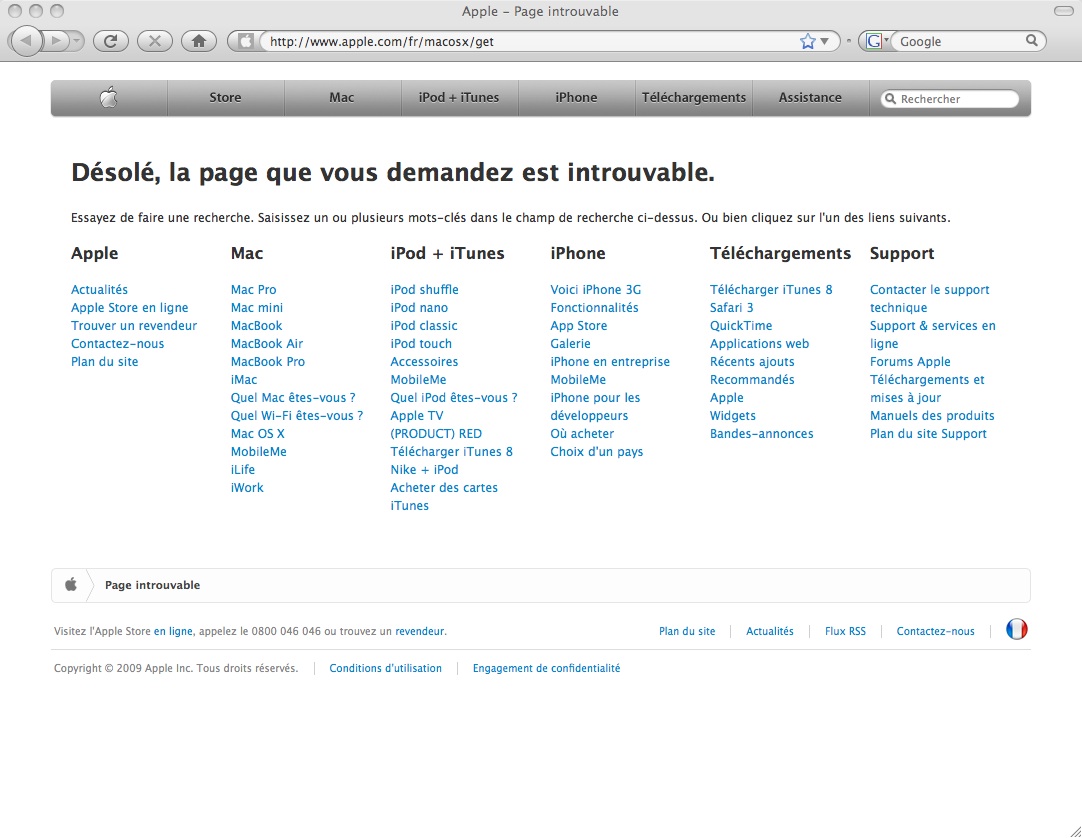Bookmark this page with the star icon
1082x838 pixels.
(807, 41)
